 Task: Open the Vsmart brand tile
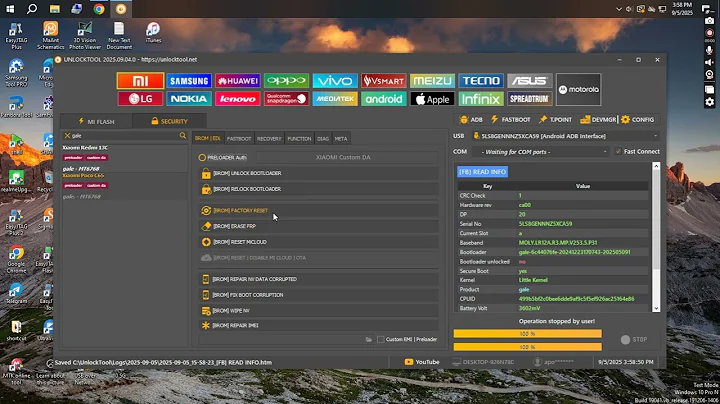click(x=383, y=81)
